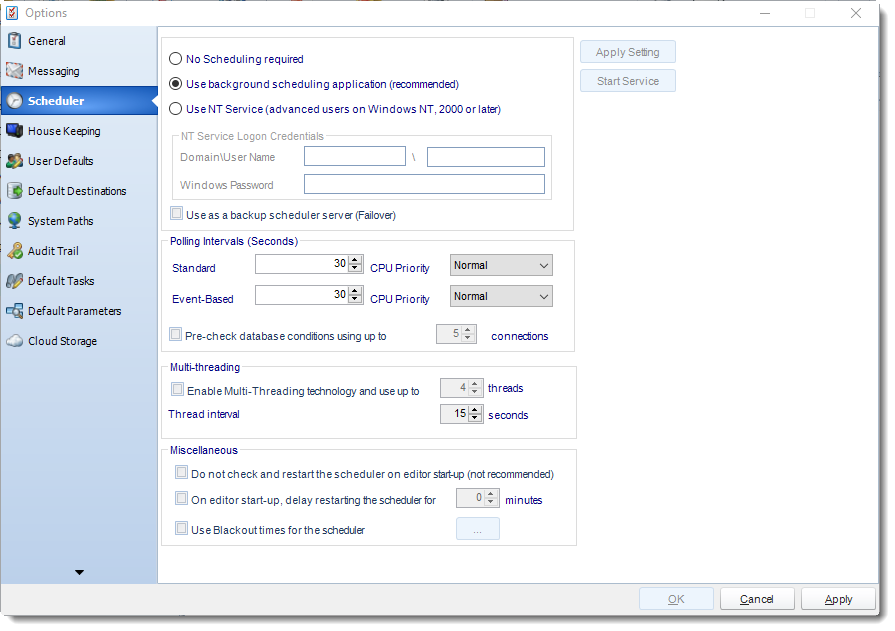Open Standard CPU Priority dropdown
This screenshot has height=631, width=895.
coord(501,265)
